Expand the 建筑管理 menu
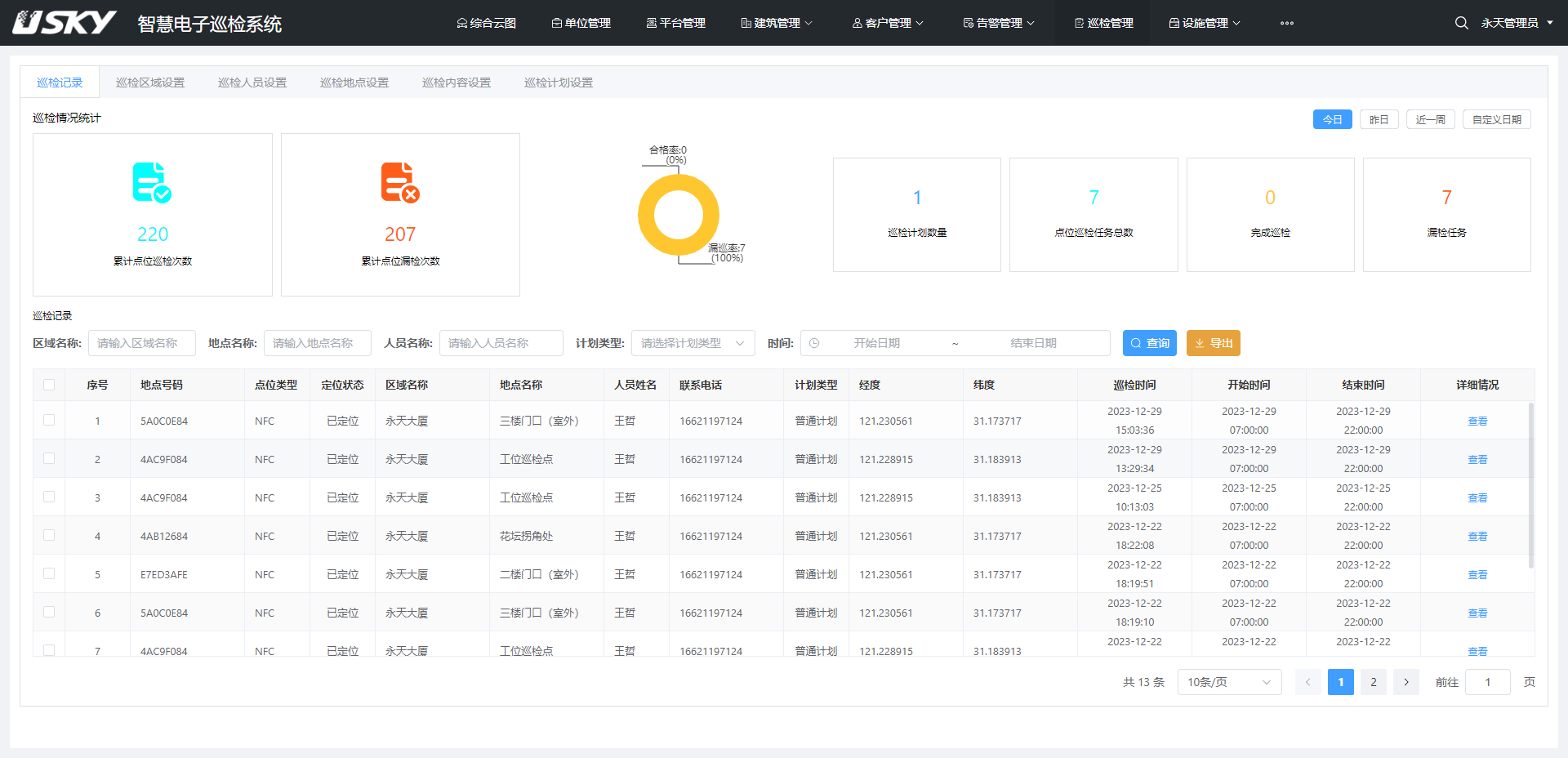Screen dimensions: 1568x758 [x=777, y=23]
